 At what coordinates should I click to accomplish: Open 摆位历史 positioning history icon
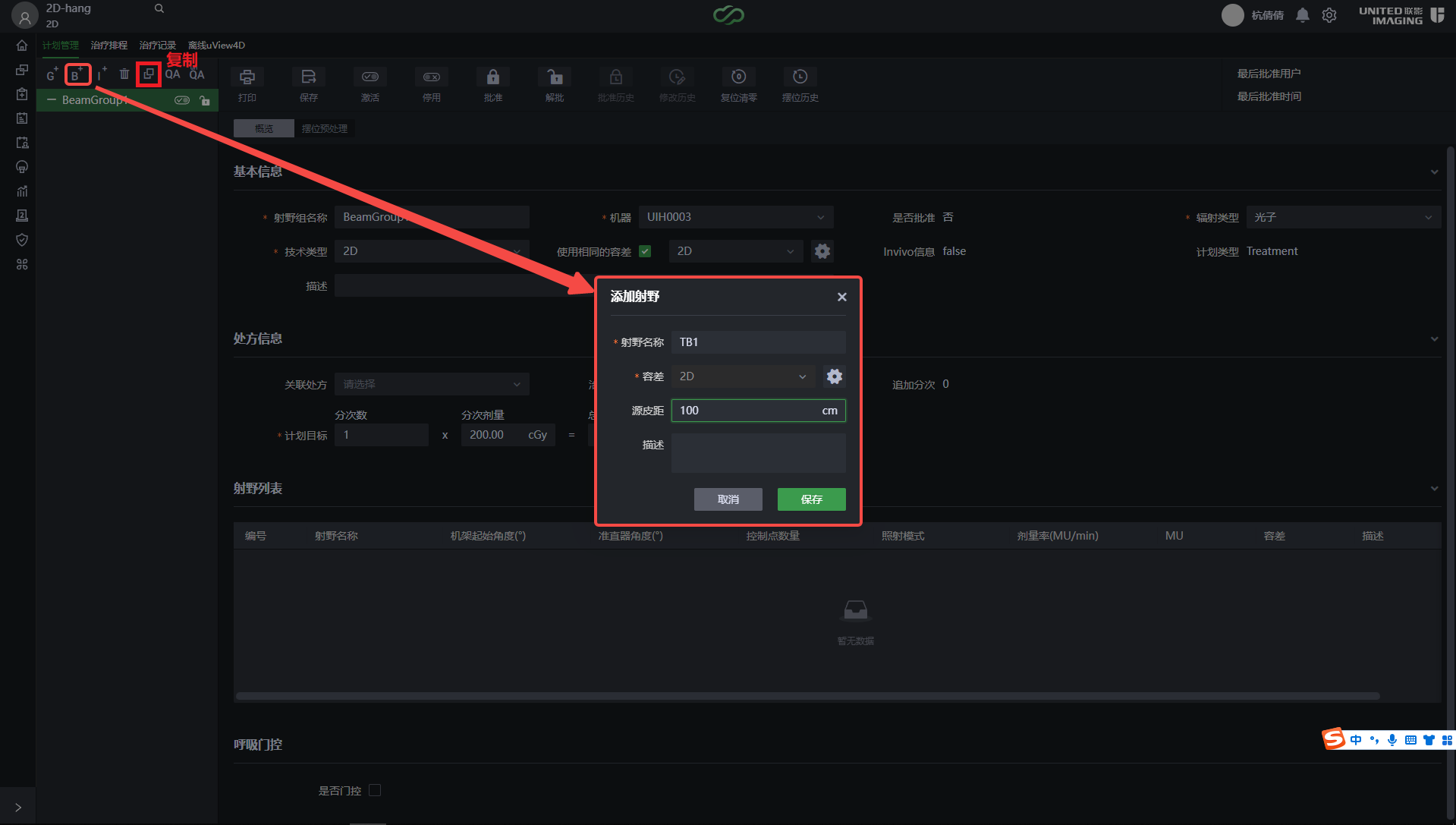800,77
